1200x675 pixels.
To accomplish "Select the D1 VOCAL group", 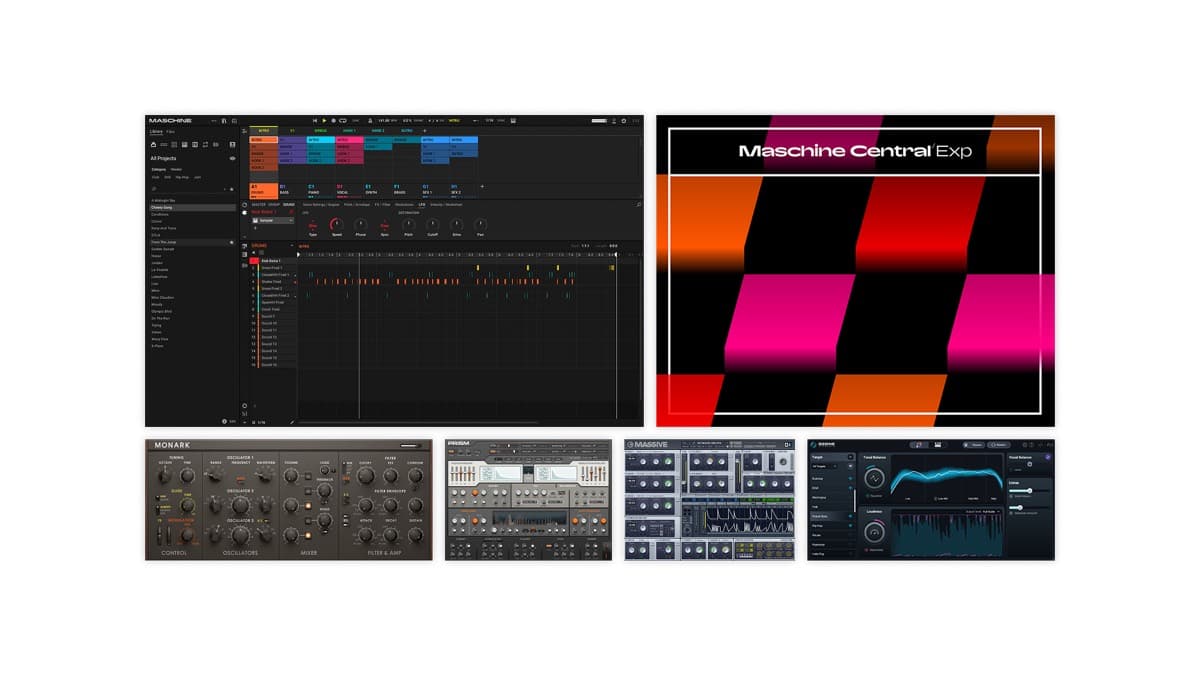I will 349,191.
